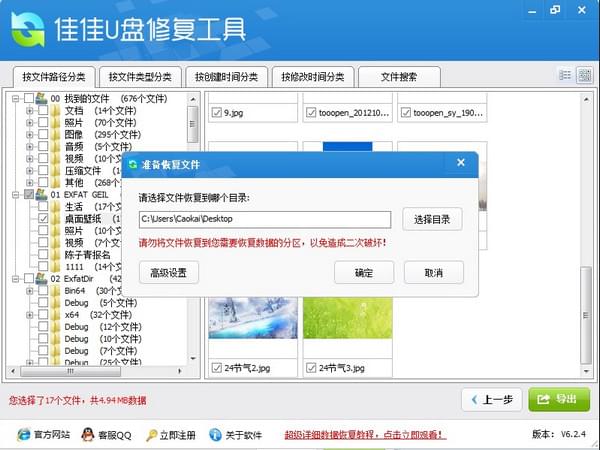
Task: Toggle the 桌面壁纸 folder checkbox
Action: (x=42, y=218)
